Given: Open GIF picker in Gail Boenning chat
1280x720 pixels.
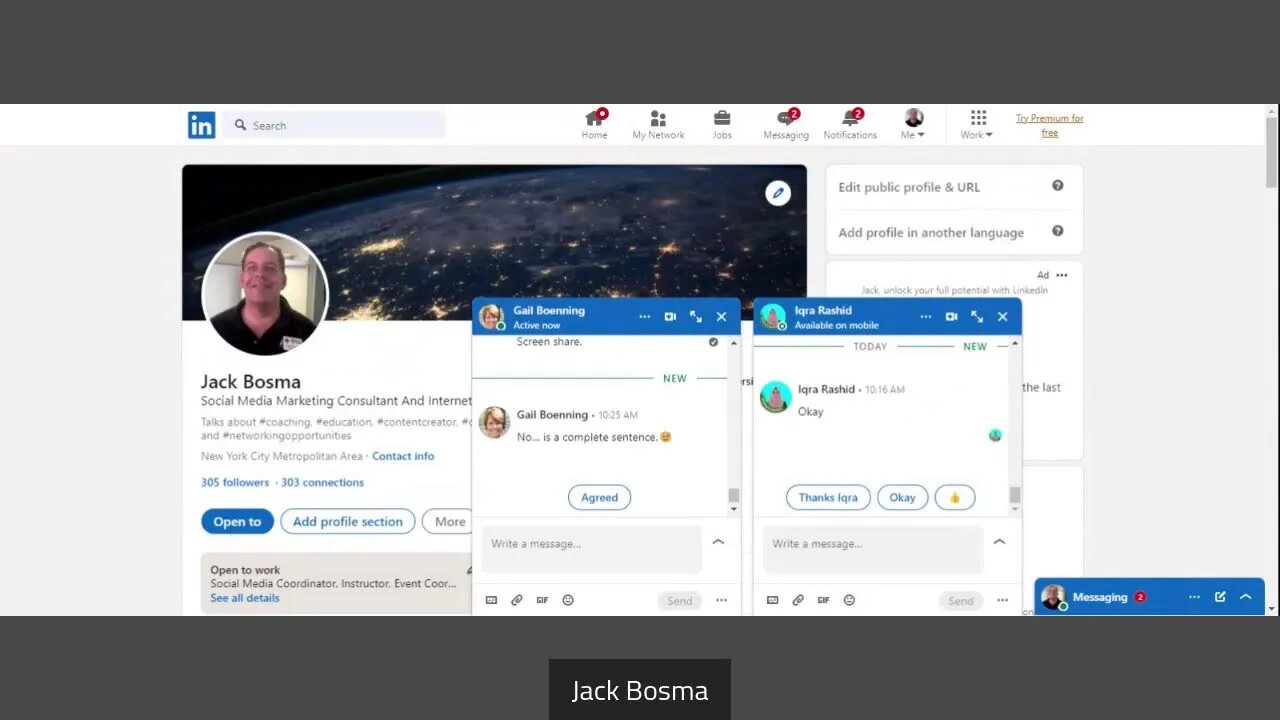Looking at the screenshot, I should [542, 600].
